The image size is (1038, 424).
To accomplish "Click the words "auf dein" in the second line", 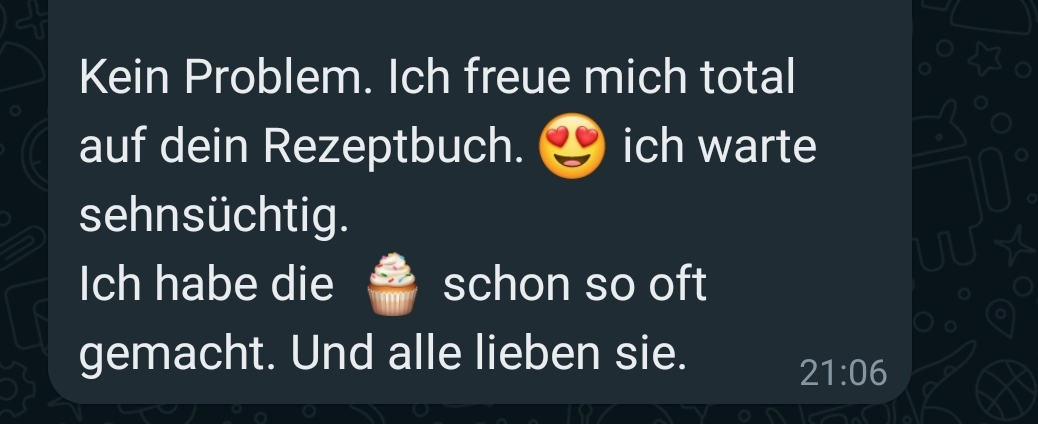I will pos(164,146).
